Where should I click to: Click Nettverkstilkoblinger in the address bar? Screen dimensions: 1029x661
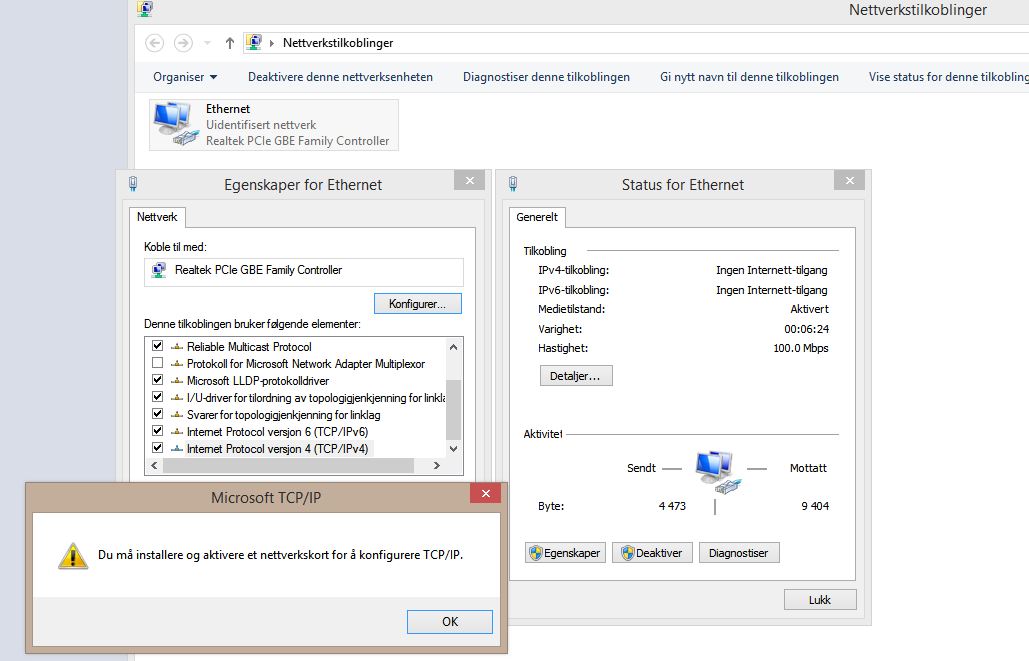(338, 43)
